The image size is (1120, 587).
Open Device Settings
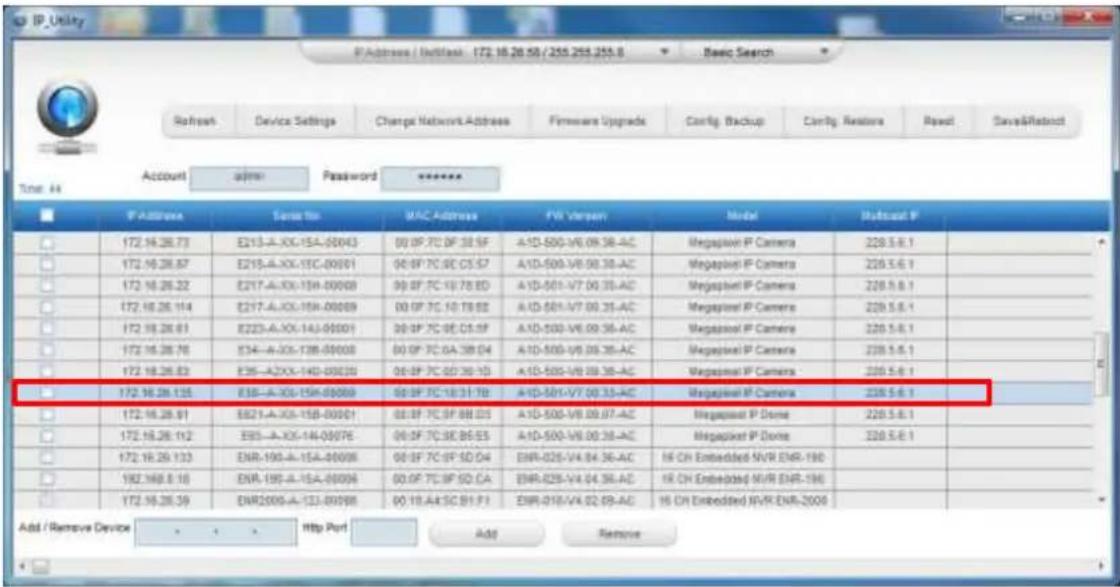(295, 121)
